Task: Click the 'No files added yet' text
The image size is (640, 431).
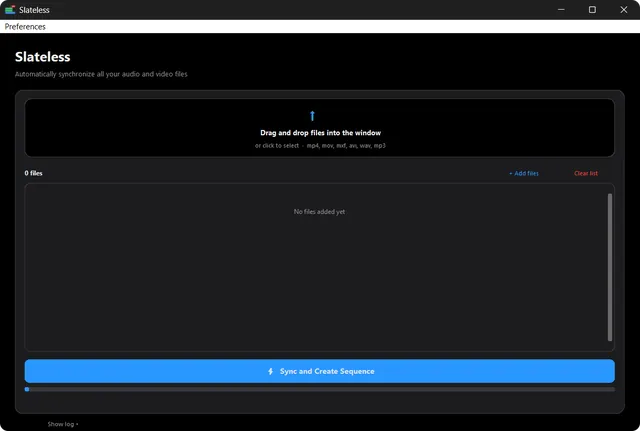Action: coord(319,211)
